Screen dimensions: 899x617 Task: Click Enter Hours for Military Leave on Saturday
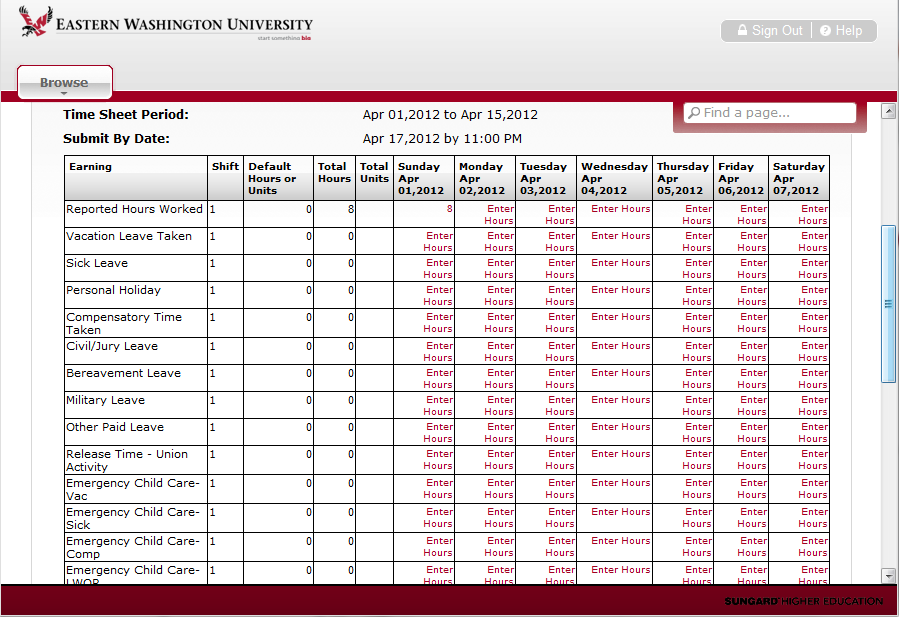(x=813, y=405)
